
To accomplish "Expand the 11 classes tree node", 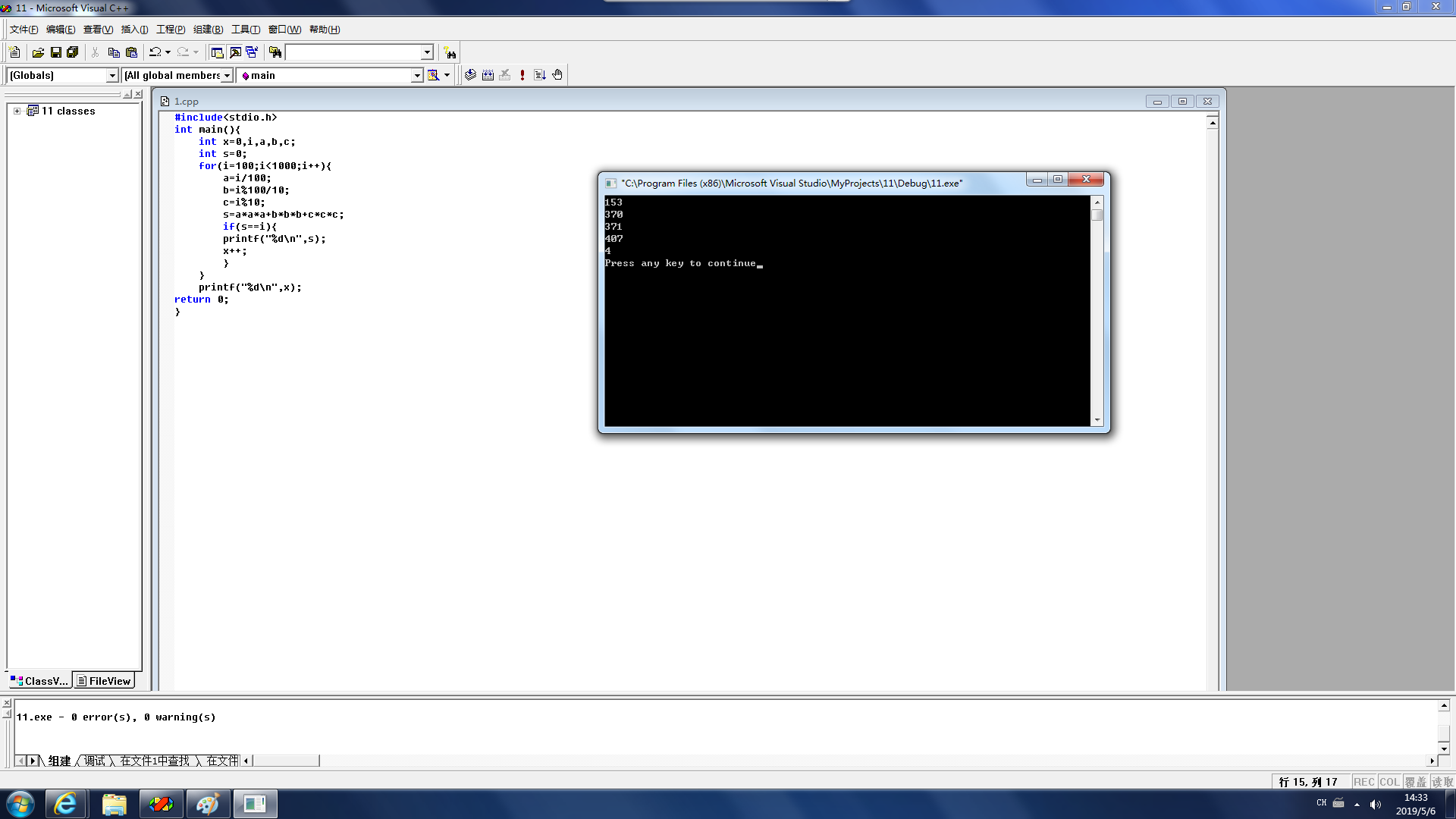I will click(x=17, y=111).
